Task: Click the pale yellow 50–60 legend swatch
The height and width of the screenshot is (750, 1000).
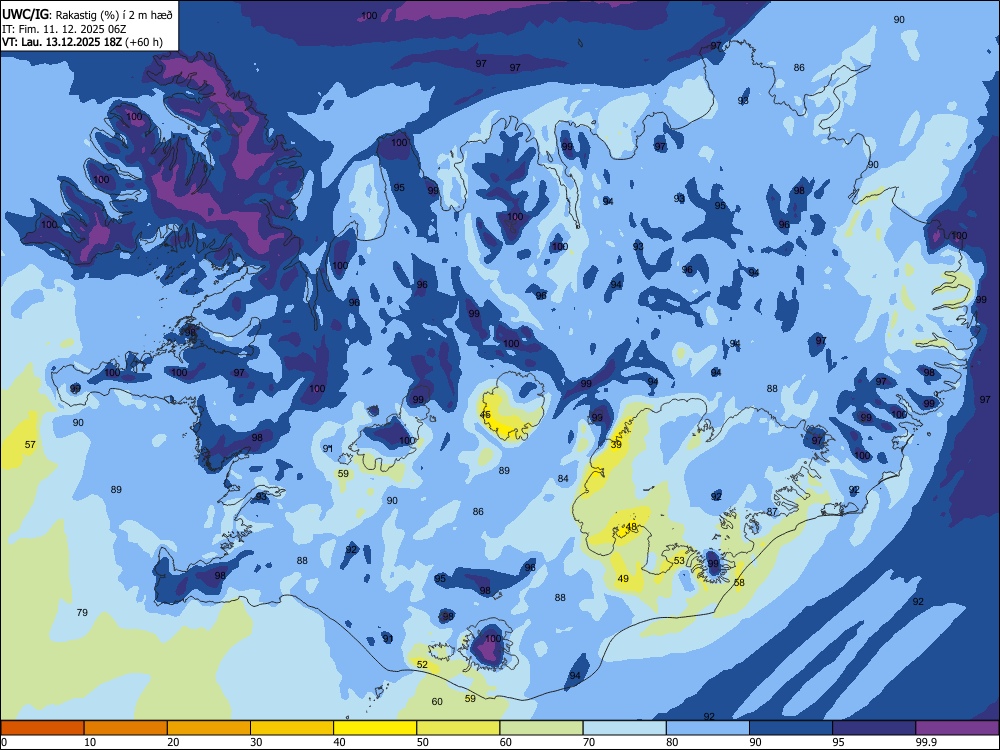Action: (458, 728)
